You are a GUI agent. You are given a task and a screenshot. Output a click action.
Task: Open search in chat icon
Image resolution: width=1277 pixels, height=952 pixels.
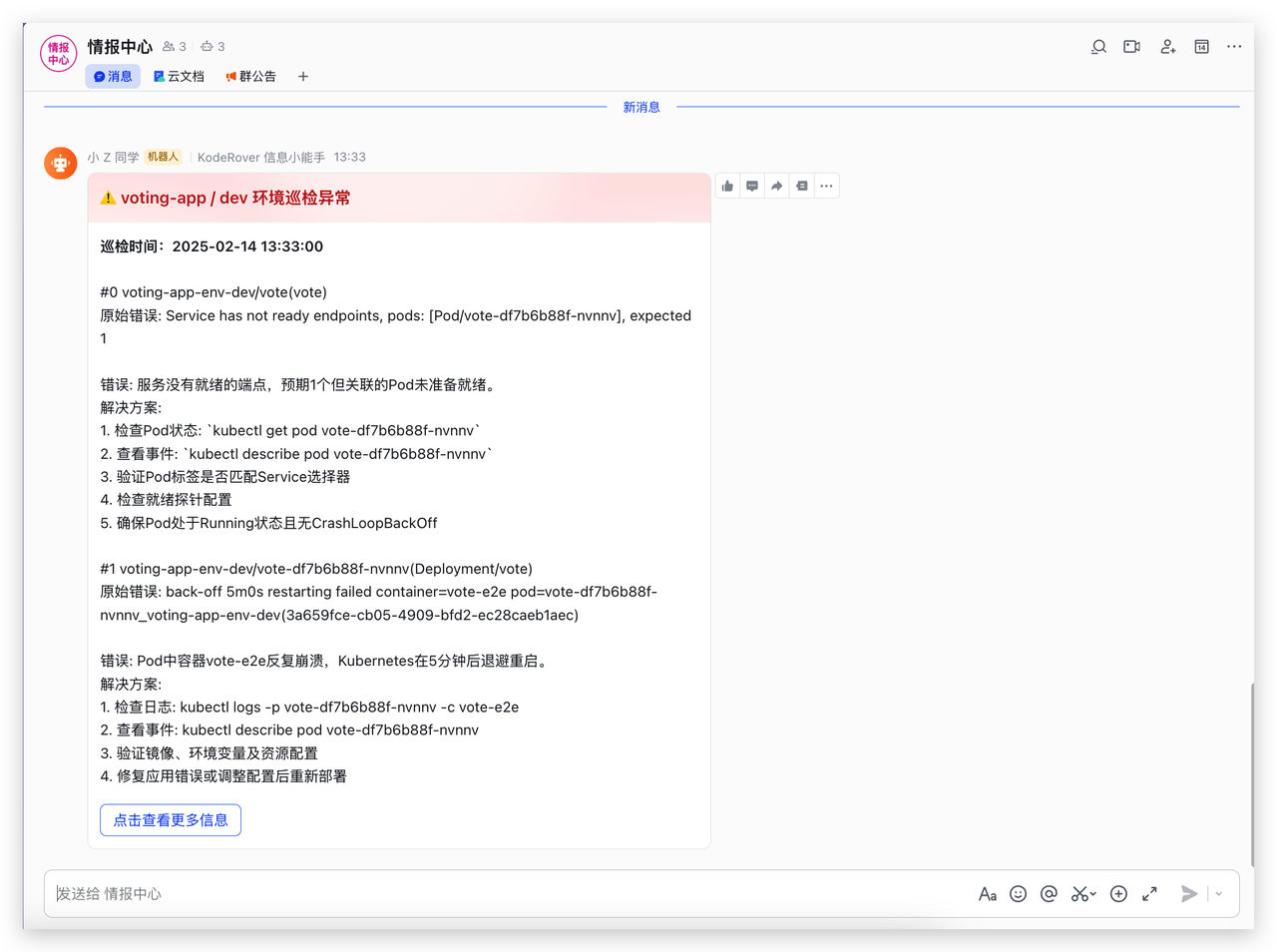tap(1098, 47)
